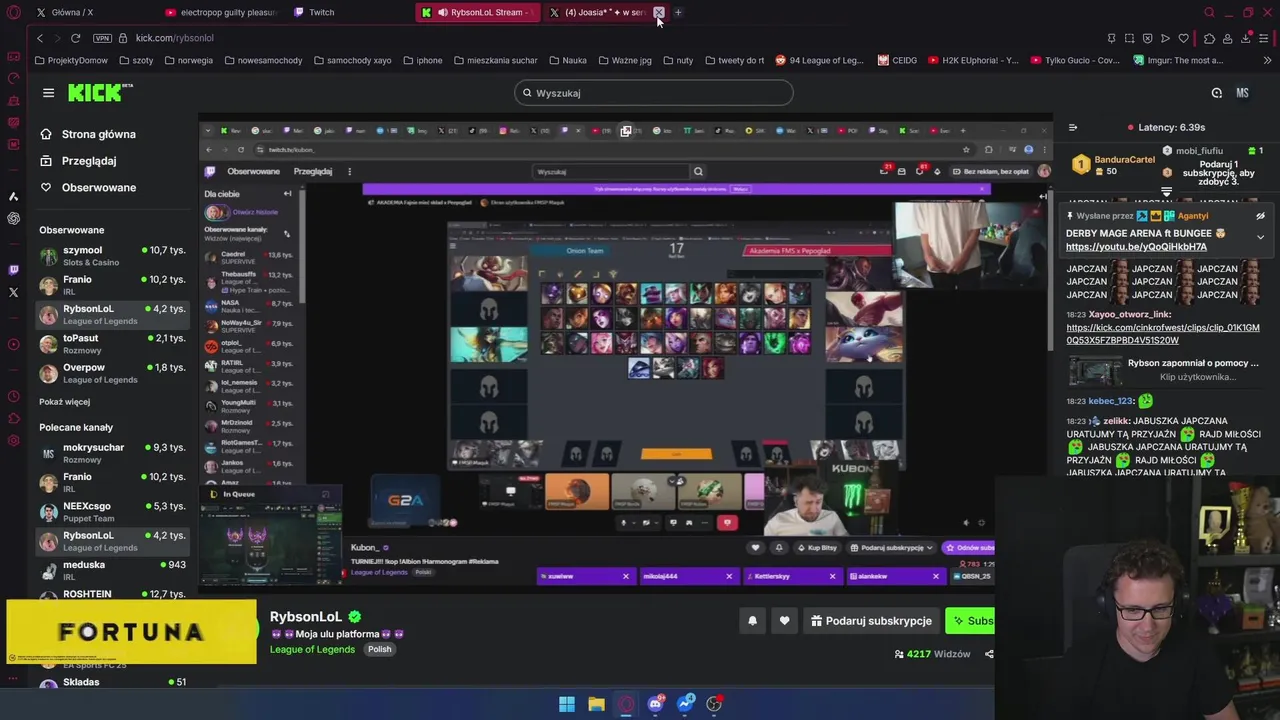The width and height of the screenshot is (1280, 720).
Task: Click the browser downloads icon
Action: (1246, 38)
